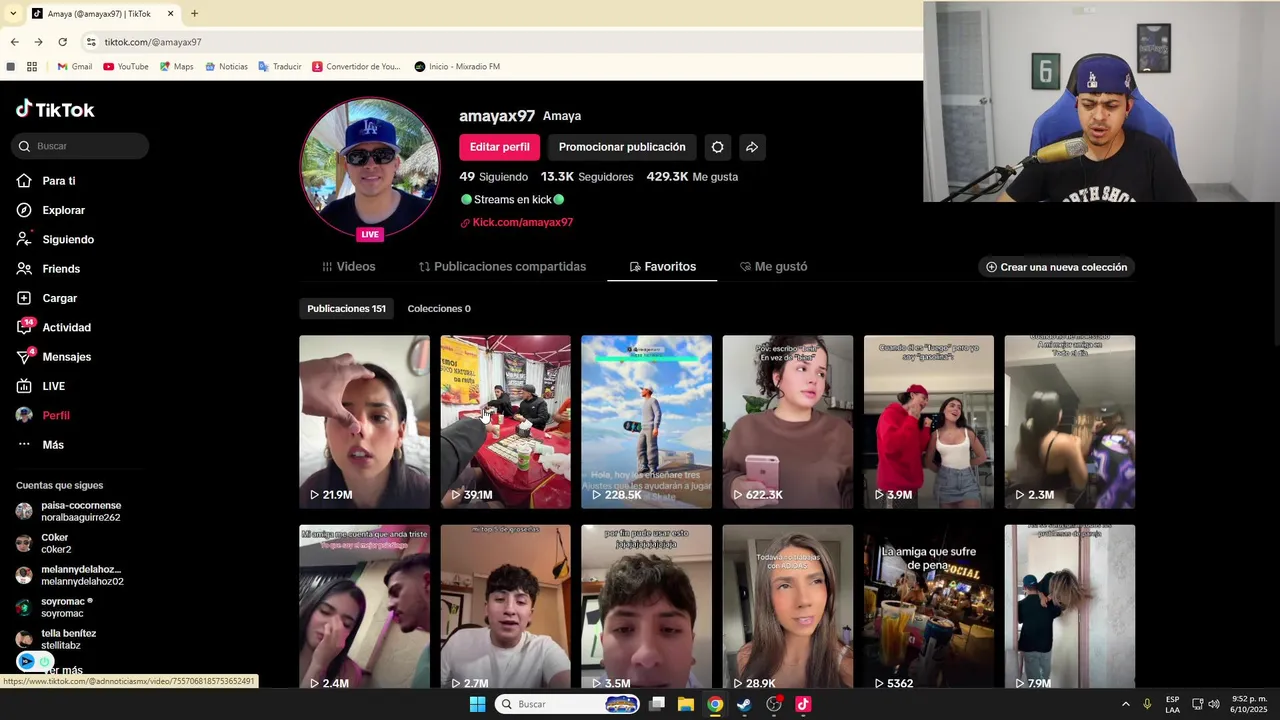Open Cargar to upload a video
Viewport: 1280px width, 720px height.
46,298
